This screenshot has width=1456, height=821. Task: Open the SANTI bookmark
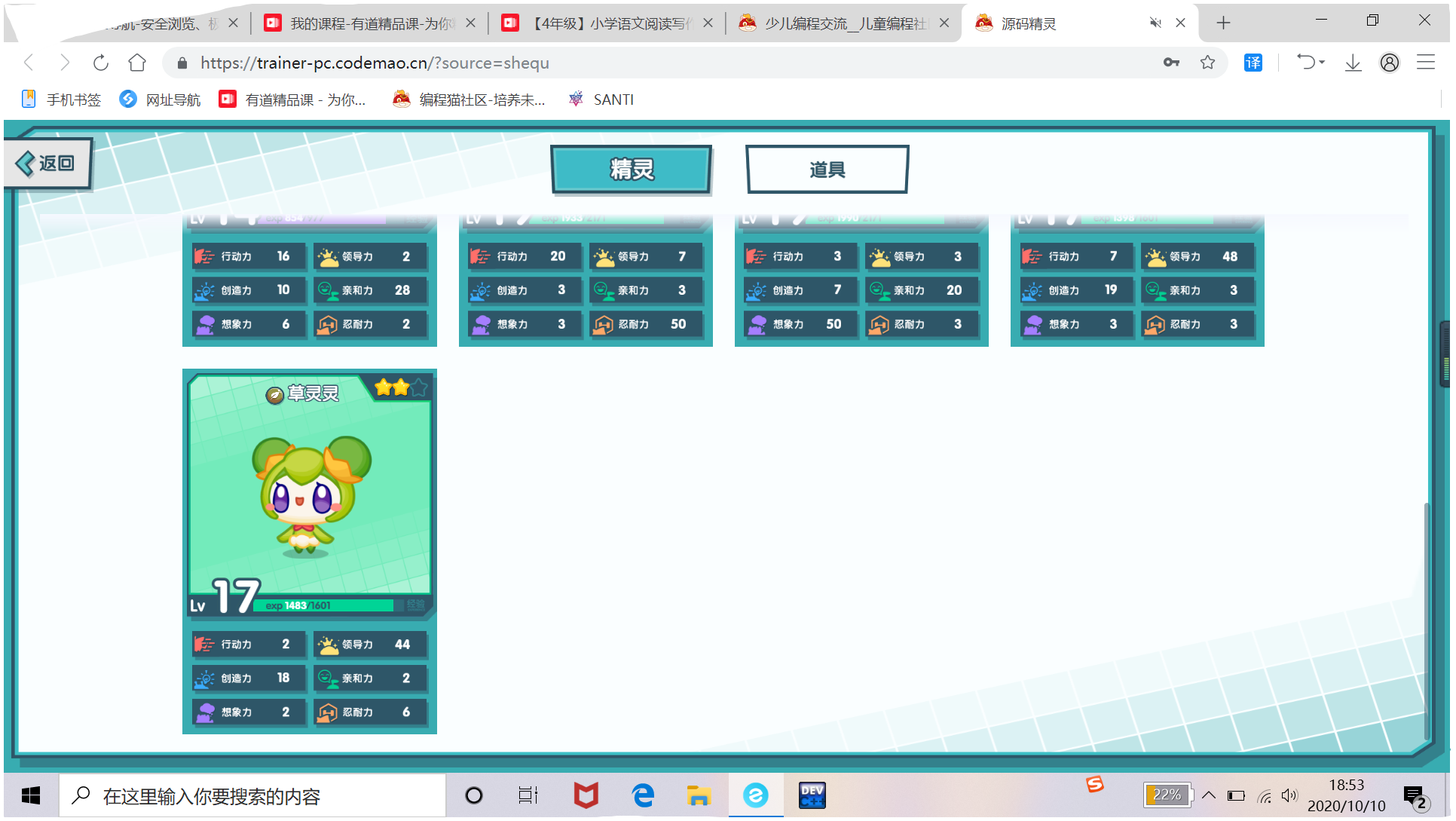601,100
